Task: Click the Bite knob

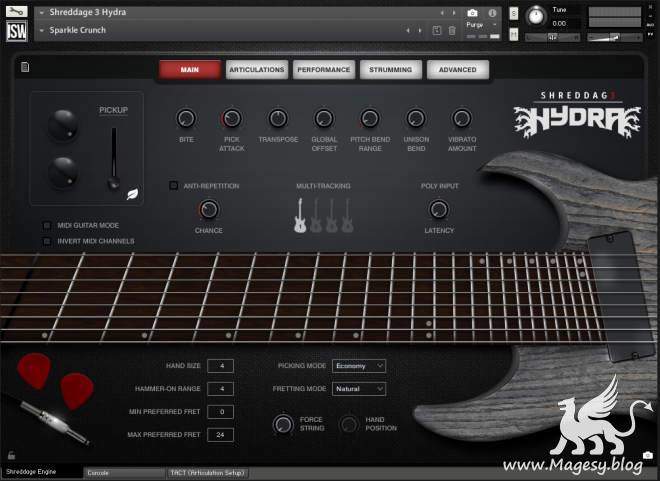Action: 186,119
